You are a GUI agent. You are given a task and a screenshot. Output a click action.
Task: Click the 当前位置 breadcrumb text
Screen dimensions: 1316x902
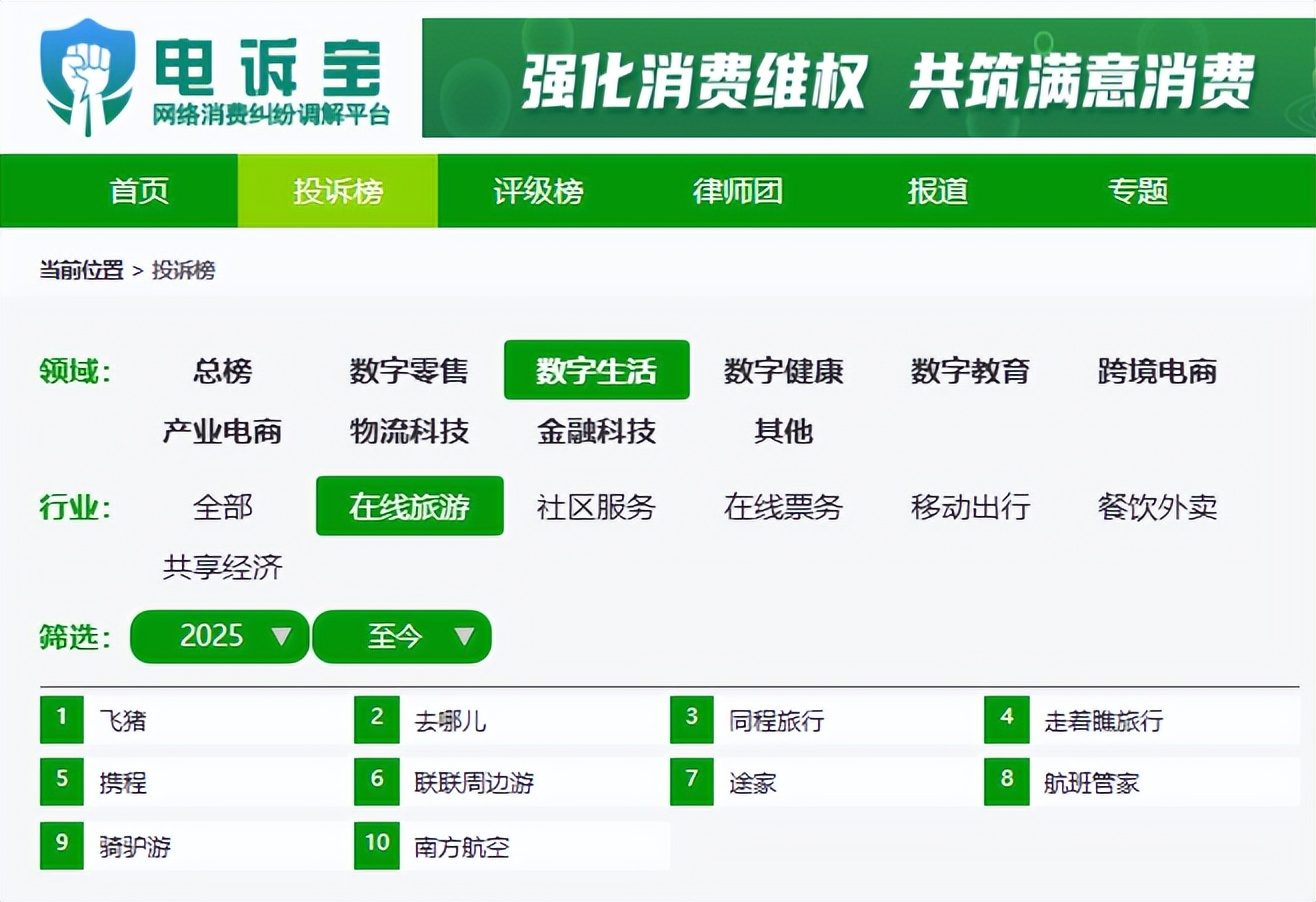point(82,270)
